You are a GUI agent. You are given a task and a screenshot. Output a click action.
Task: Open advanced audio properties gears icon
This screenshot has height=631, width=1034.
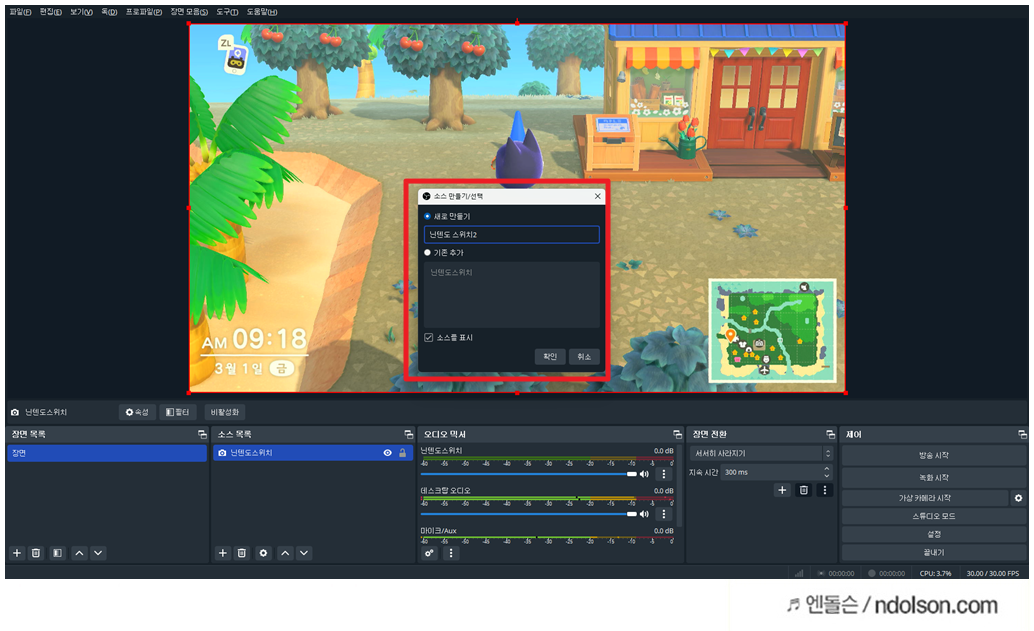[x=429, y=553]
